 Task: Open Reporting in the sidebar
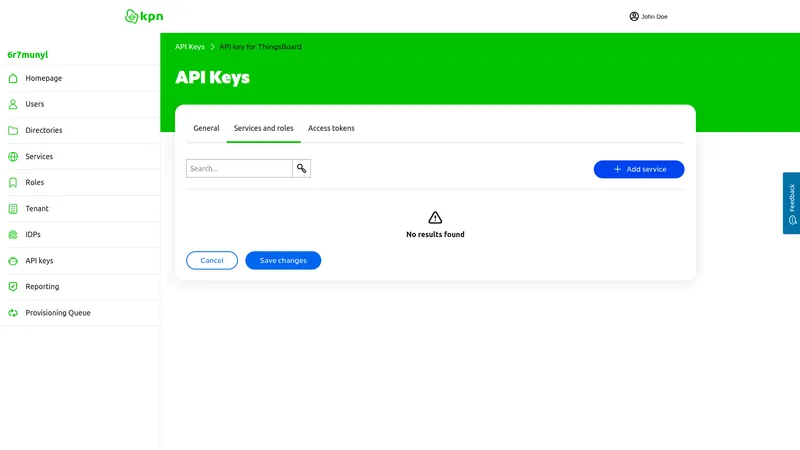coord(80,287)
